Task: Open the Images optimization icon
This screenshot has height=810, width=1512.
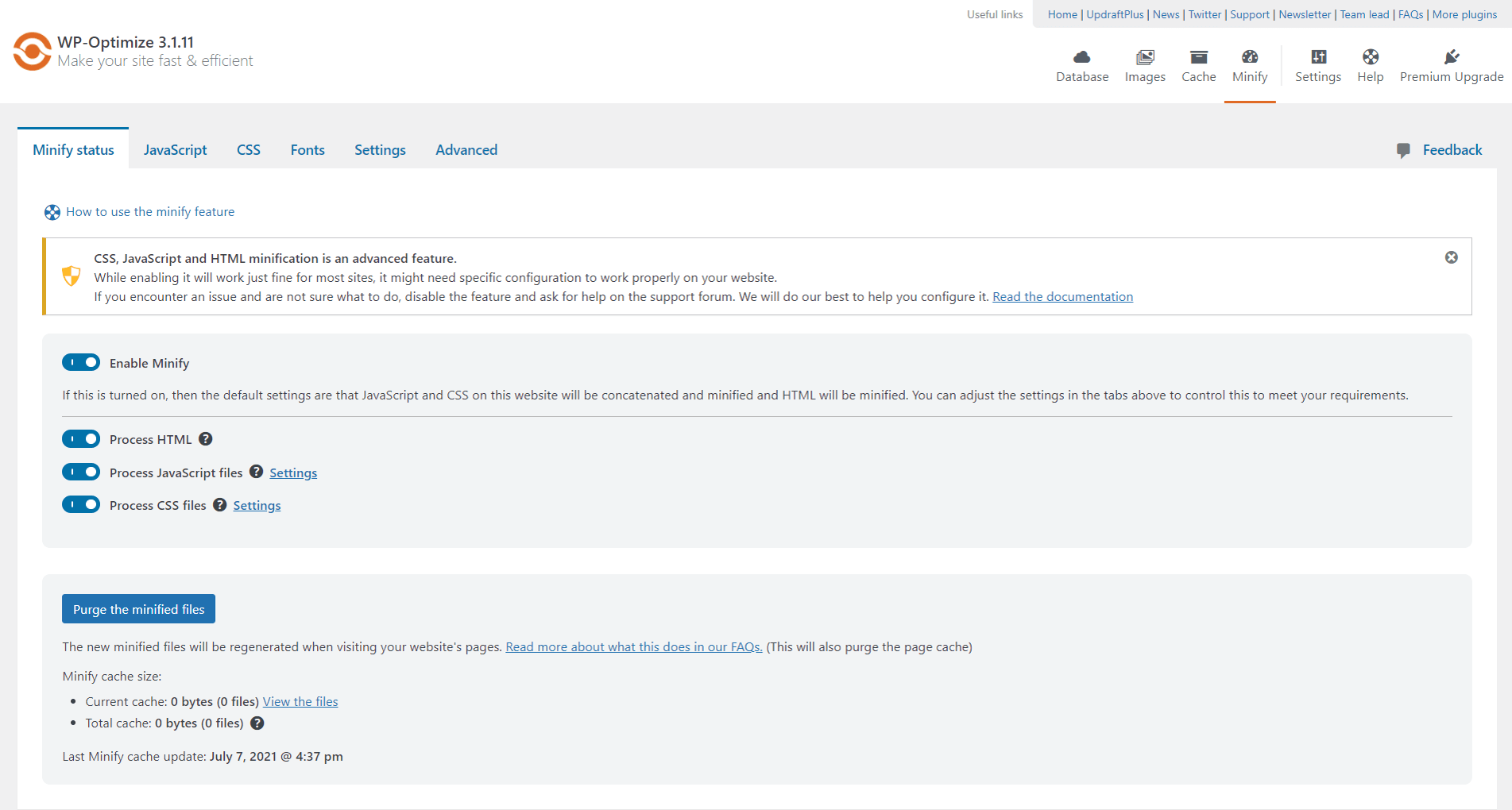Action: pos(1145,57)
